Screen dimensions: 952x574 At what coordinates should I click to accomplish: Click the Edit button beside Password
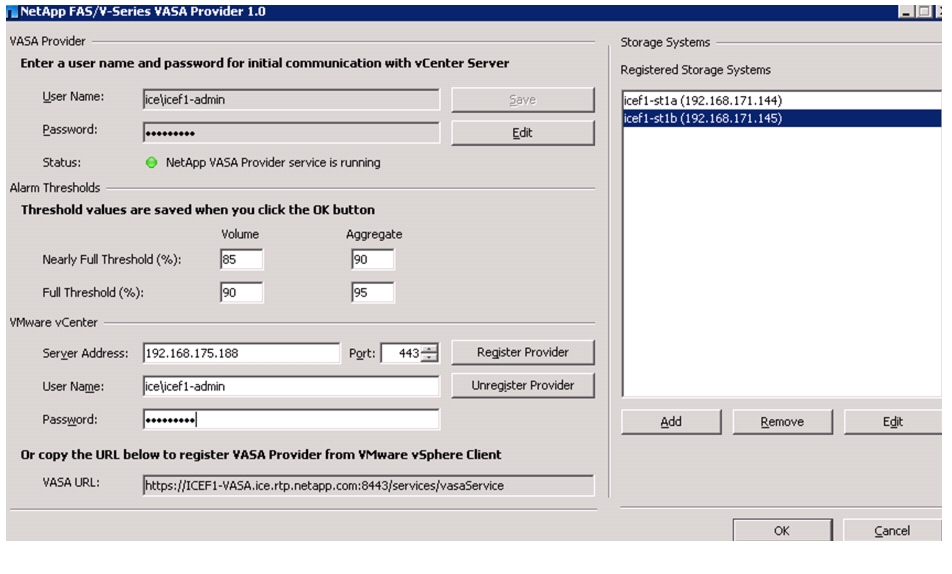click(x=522, y=132)
